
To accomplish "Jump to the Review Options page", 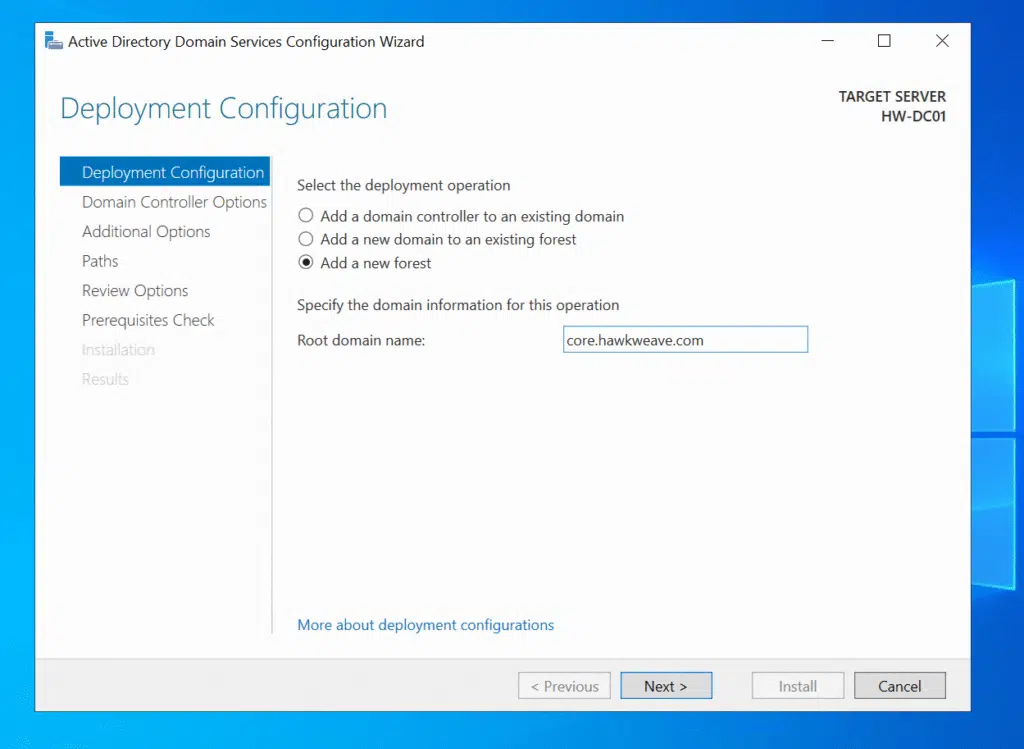I will coord(135,291).
